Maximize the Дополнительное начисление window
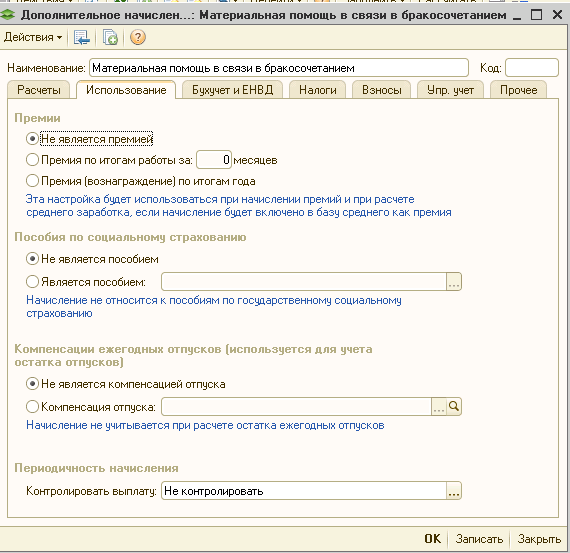The height and width of the screenshot is (553, 570). click(x=537, y=15)
